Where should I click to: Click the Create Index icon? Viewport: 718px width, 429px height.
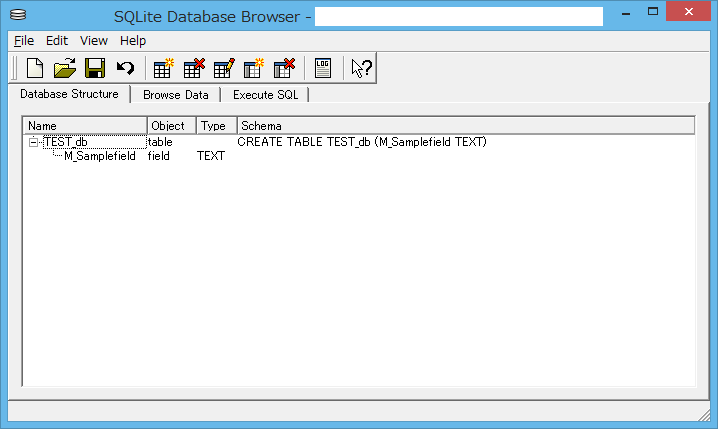point(254,69)
